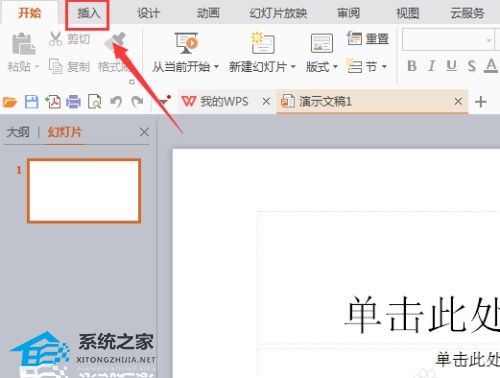500x378 pixels.
Task: Toggle italic formatting I
Action: (432, 66)
